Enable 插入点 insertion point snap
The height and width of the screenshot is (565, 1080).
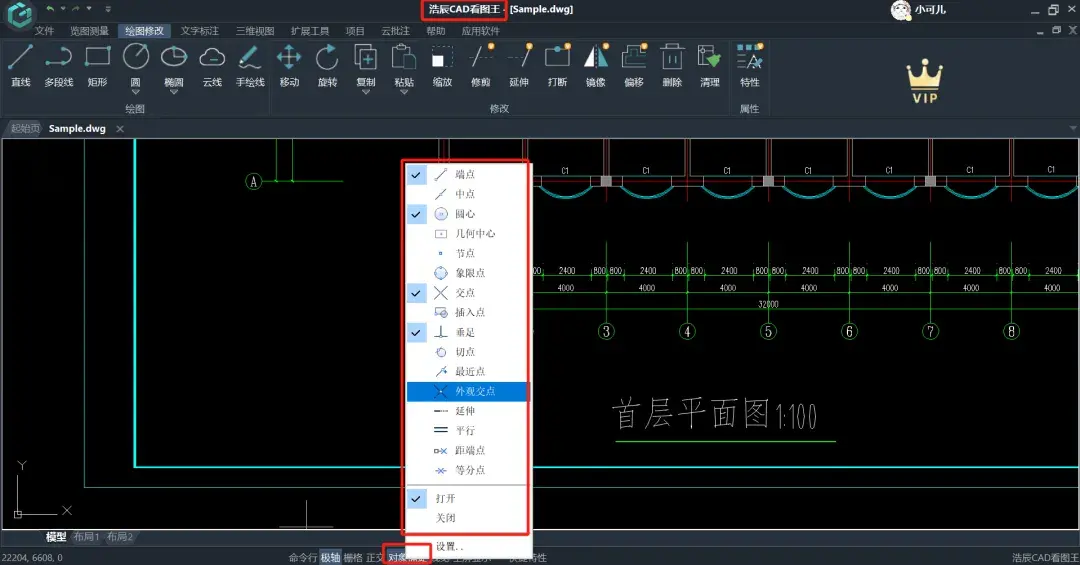pos(468,312)
